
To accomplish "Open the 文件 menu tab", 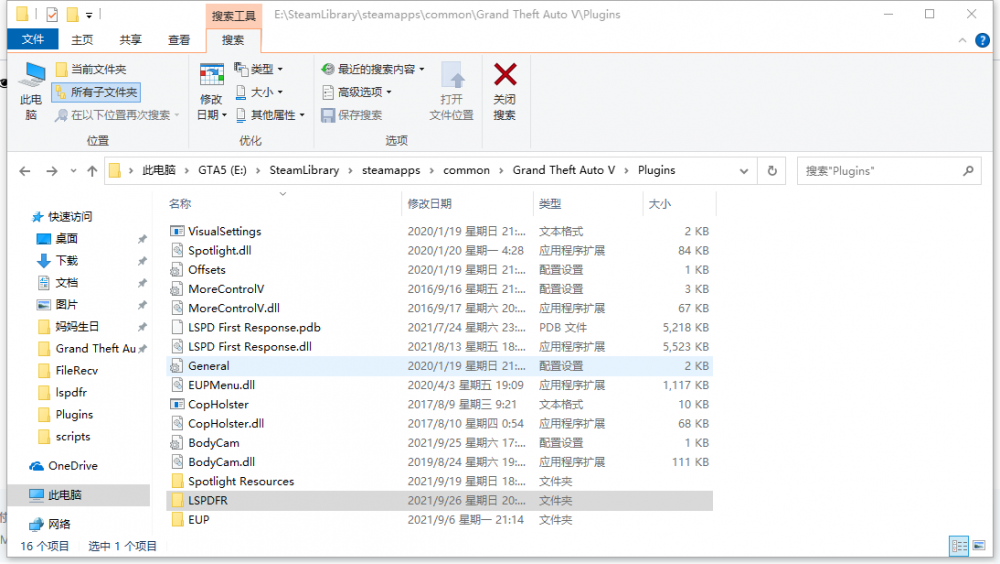I will point(33,40).
